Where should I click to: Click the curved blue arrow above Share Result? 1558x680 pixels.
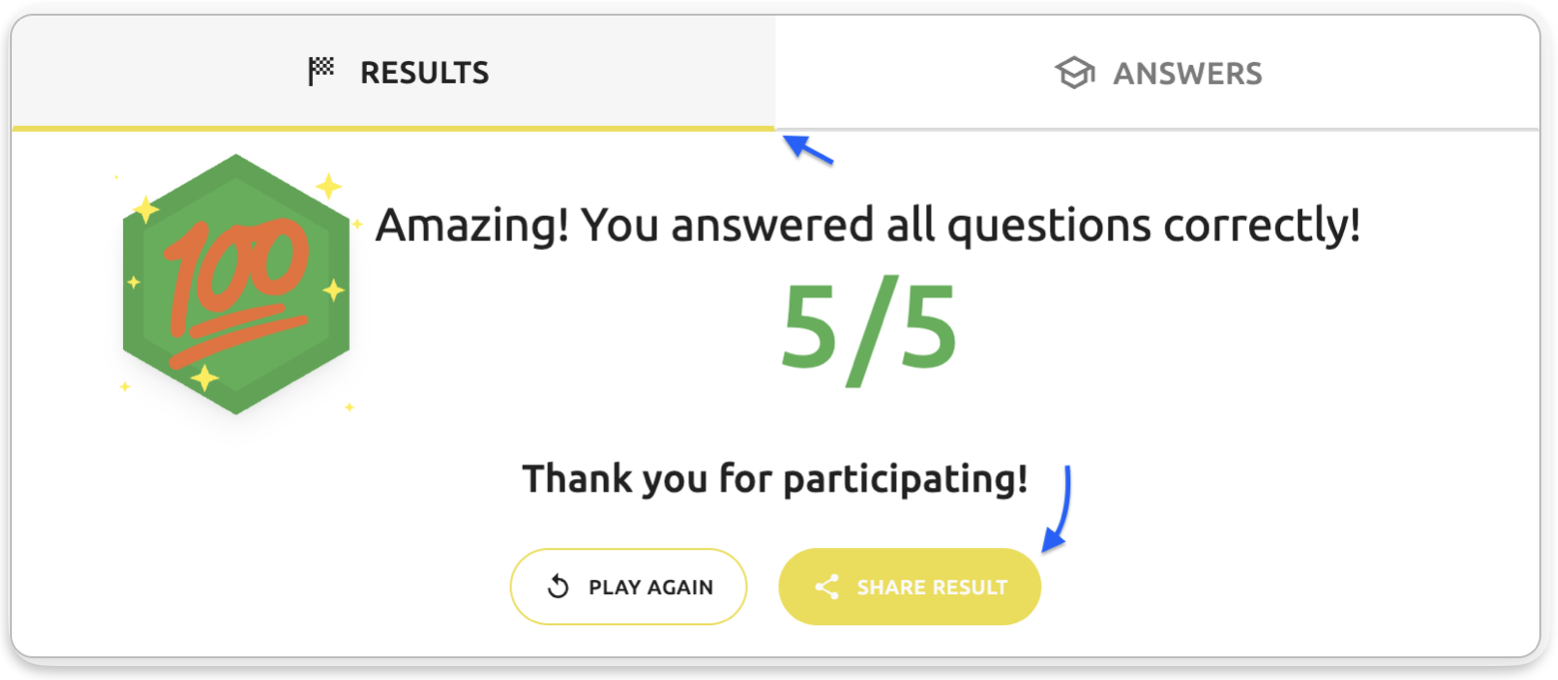[x=1060, y=508]
